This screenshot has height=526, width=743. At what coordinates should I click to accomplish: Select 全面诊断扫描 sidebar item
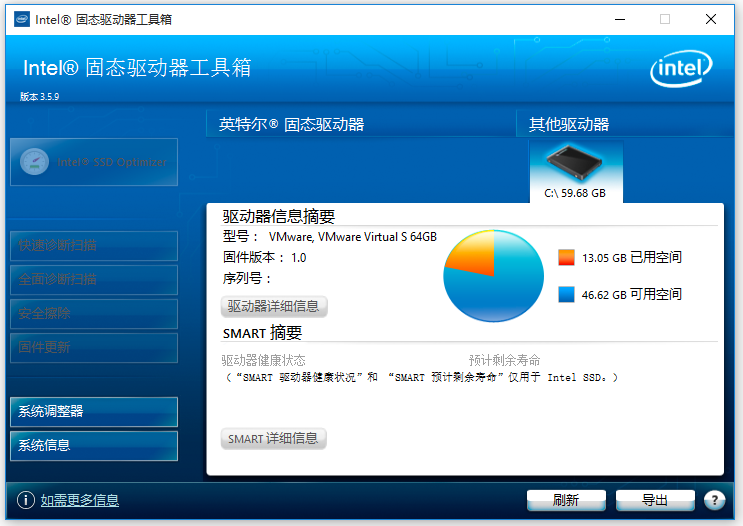click(94, 280)
